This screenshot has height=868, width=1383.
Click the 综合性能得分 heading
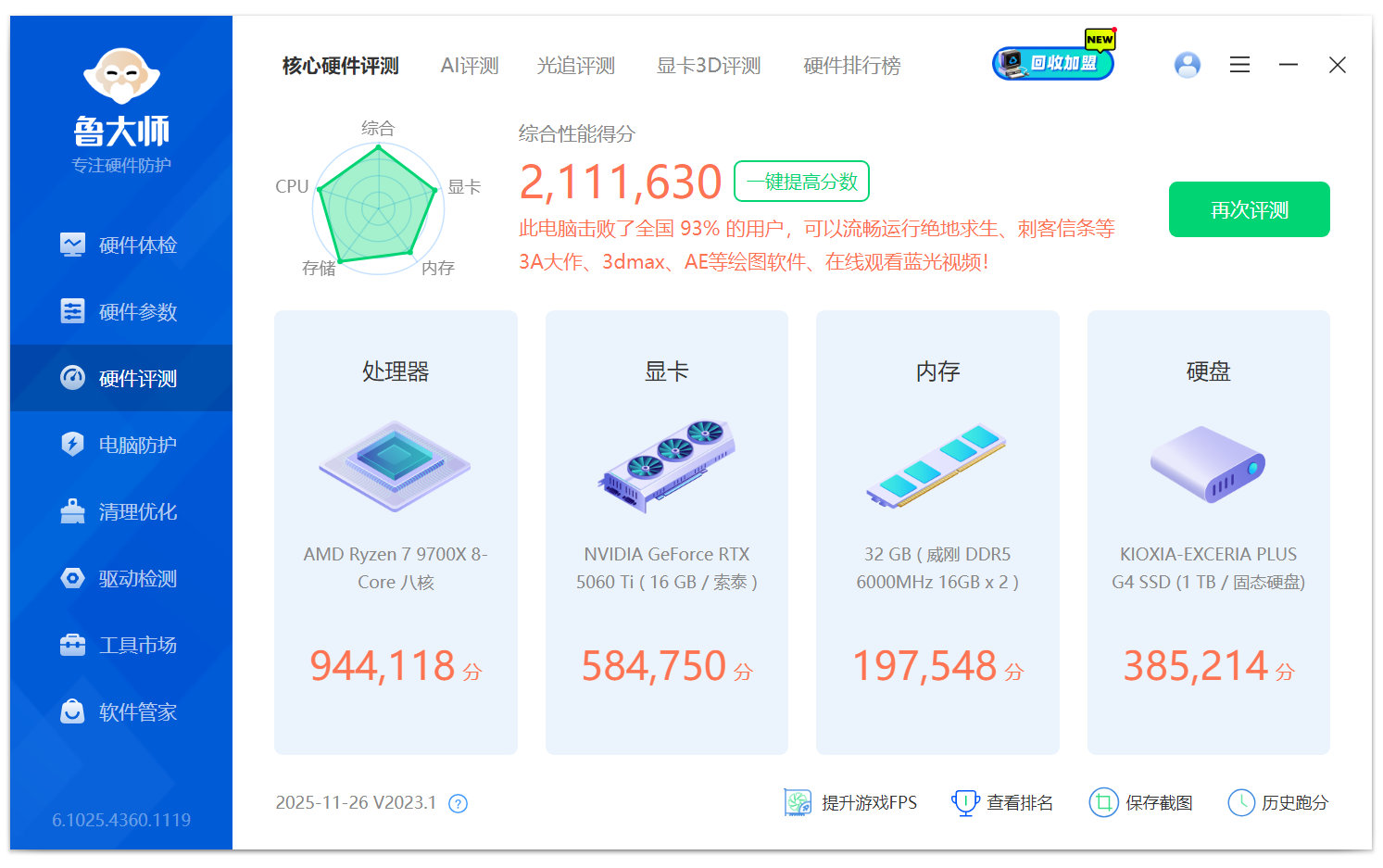click(576, 133)
